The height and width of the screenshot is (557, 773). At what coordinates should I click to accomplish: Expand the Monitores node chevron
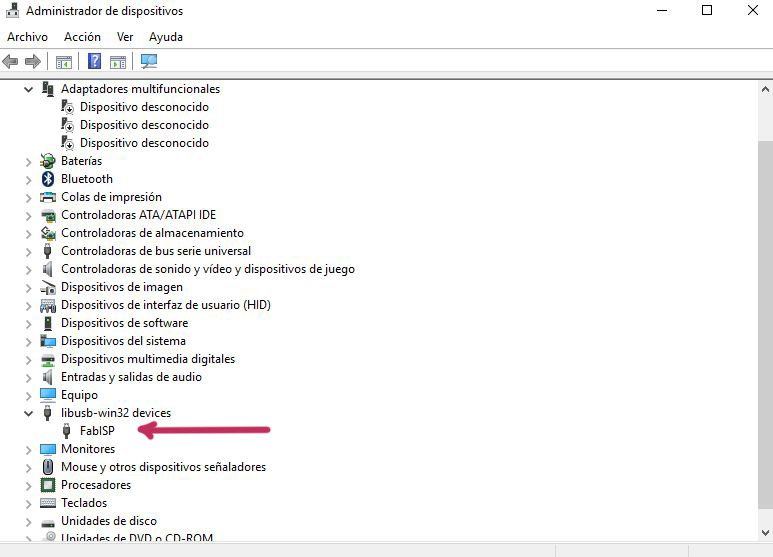(x=29, y=450)
